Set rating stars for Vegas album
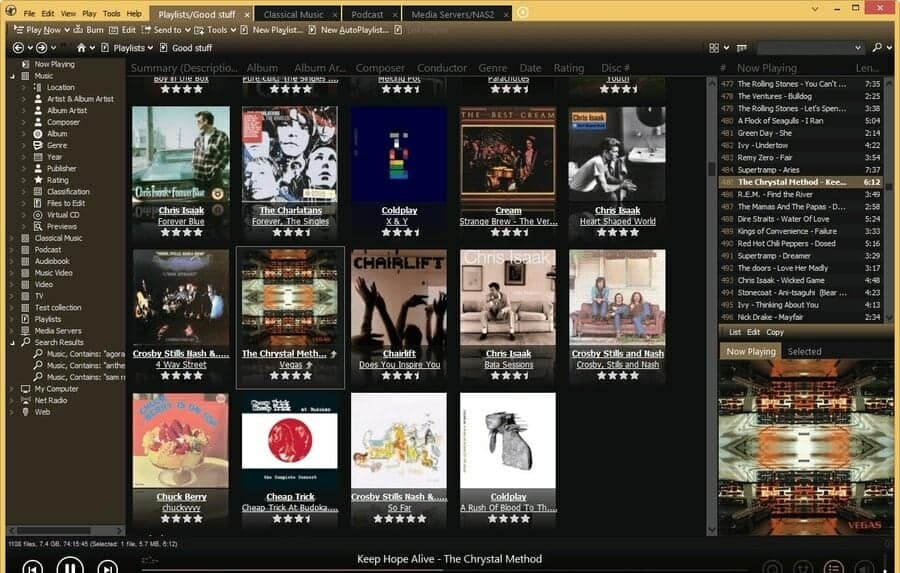Screen dimensions: 900x573 coord(290,375)
